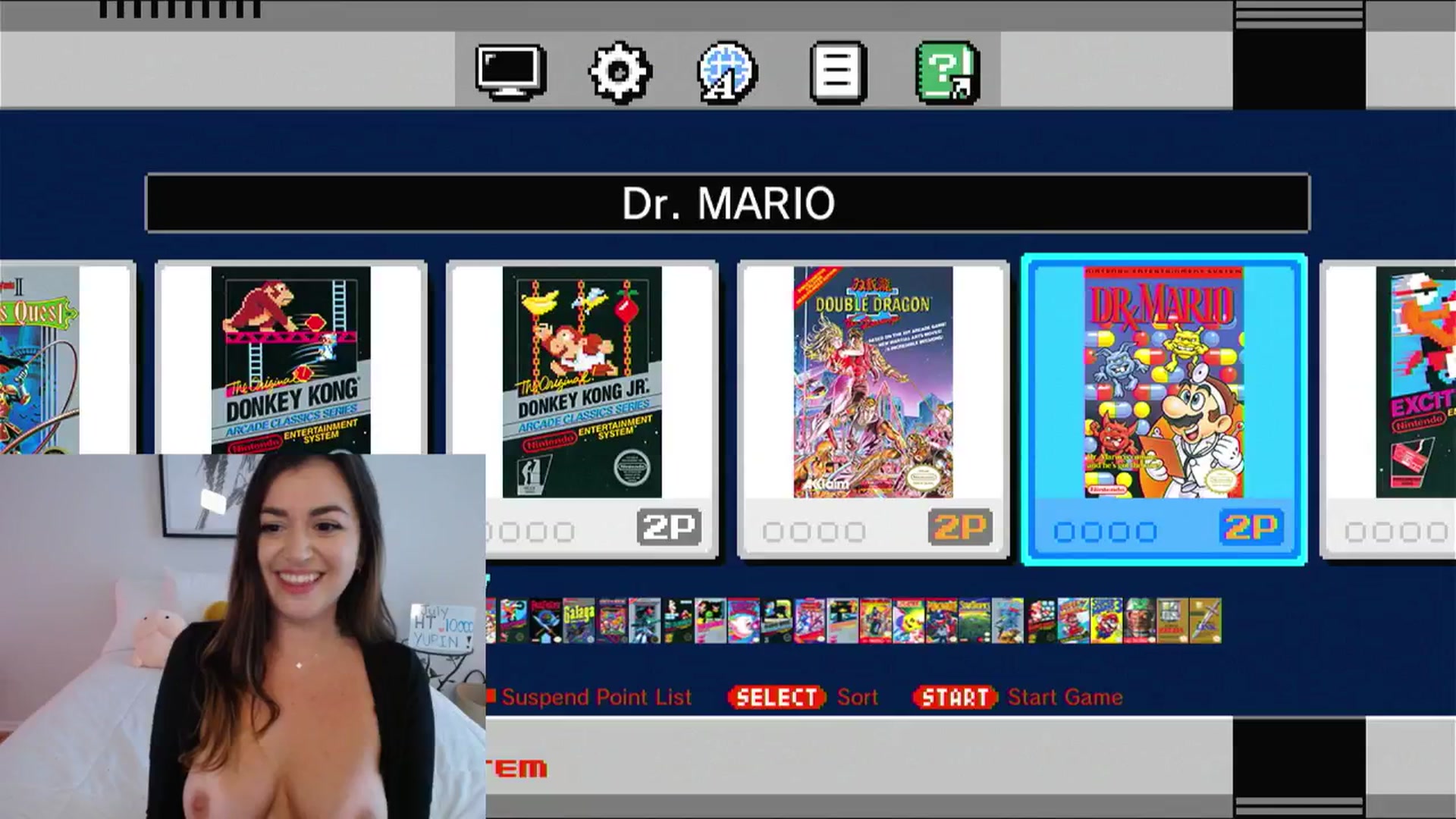Jump to Excitebike in the thumbnail strip
This screenshot has height=819, width=1456.
click(x=515, y=621)
